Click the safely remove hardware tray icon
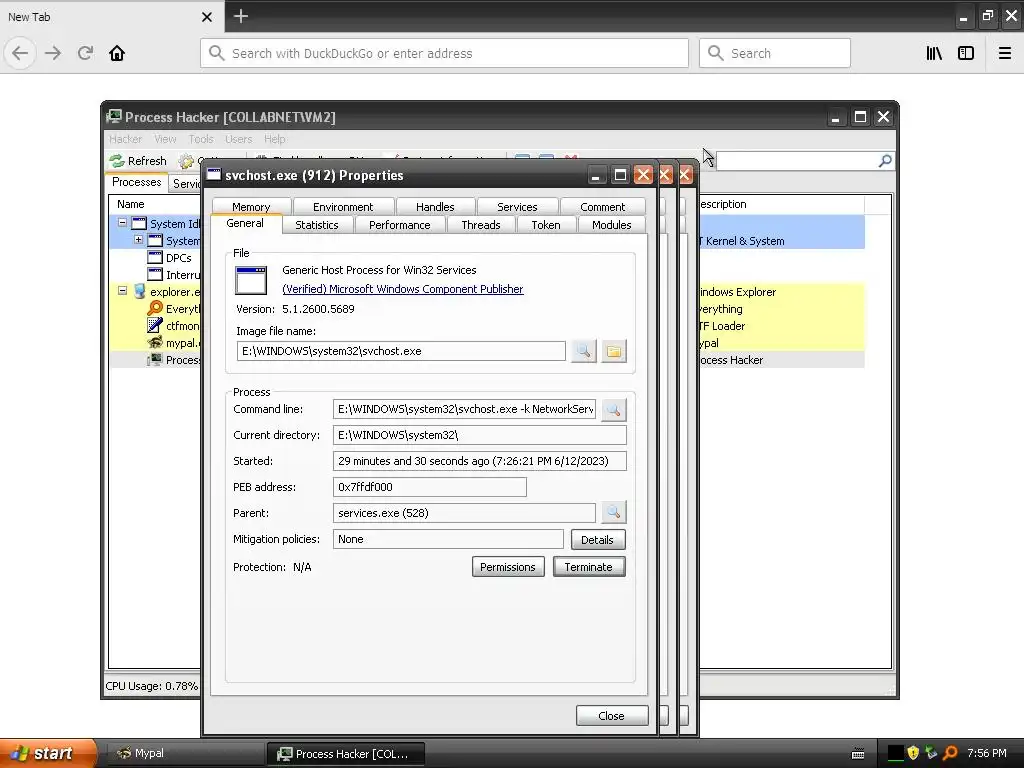Image resolution: width=1024 pixels, height=768 pixels. point(931,753)
